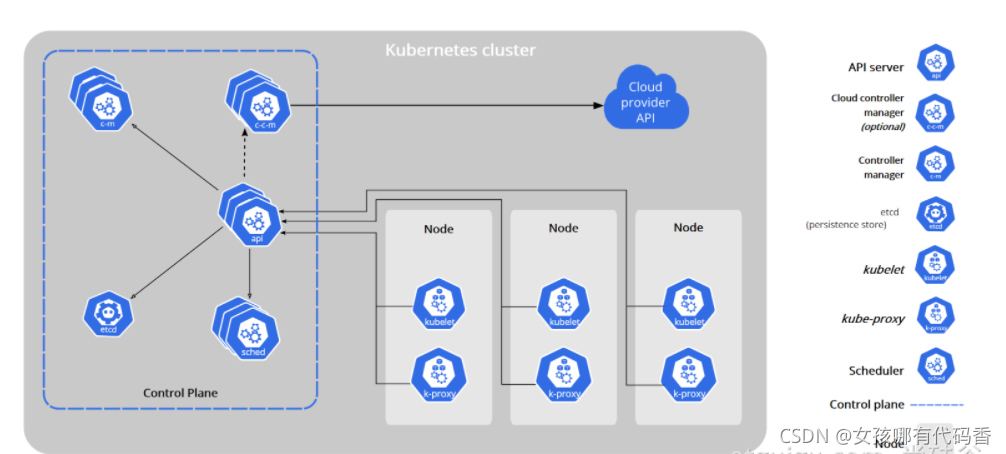Click the "Control Plane" caption under the dashed box
The height and width of the screenshot is (454, 1006).
coord(180,392)
